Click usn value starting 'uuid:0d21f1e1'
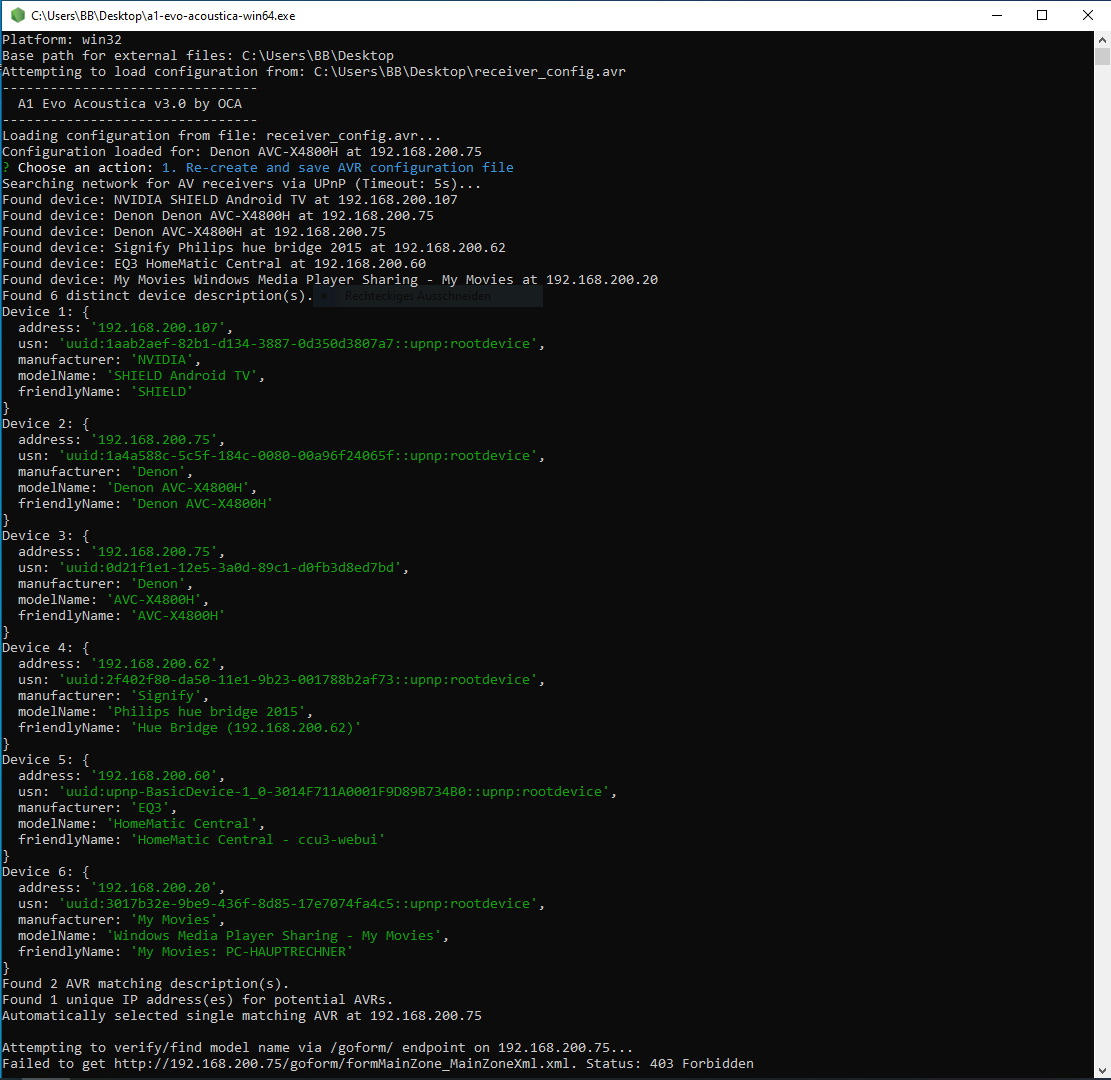The image size is (1111, 1080). coord(230,568)
